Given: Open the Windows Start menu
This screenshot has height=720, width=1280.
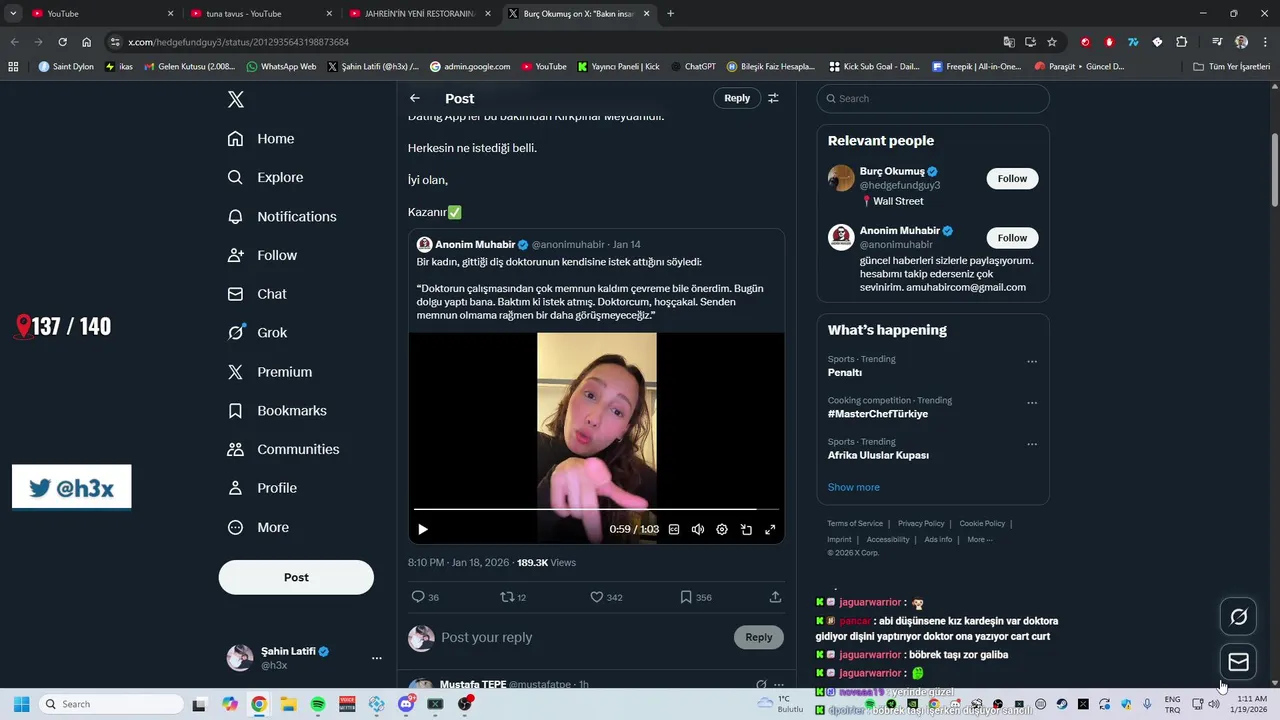Looking at the screenshot, I should (x=21, y=704).
